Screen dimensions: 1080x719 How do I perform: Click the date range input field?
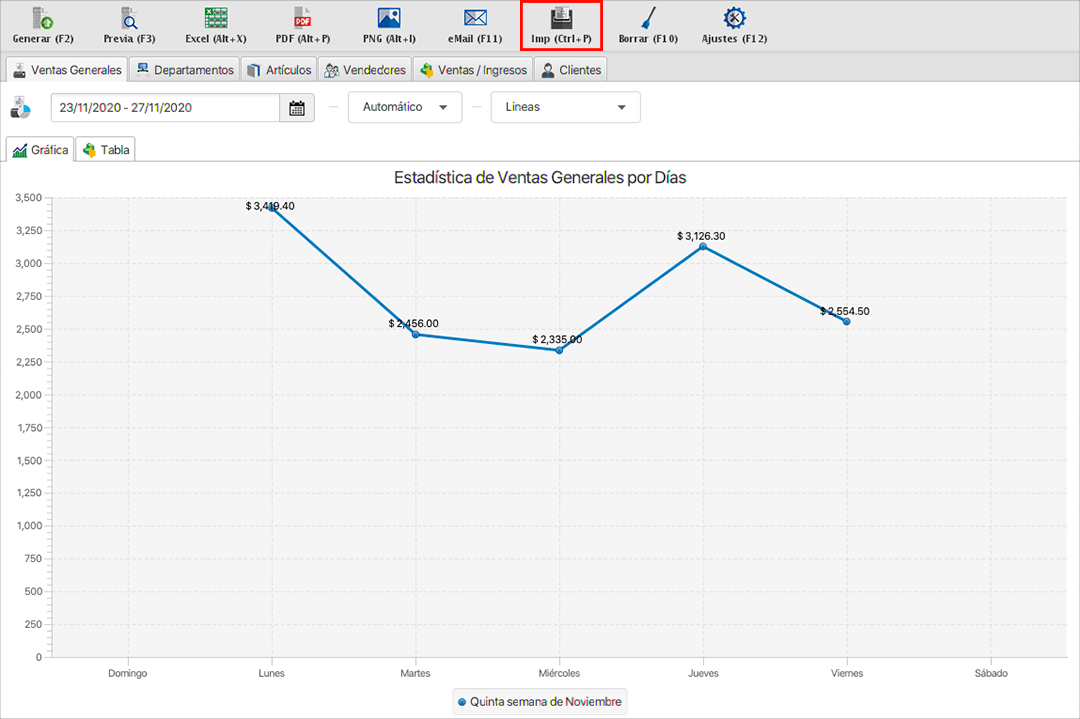(165, 108)
